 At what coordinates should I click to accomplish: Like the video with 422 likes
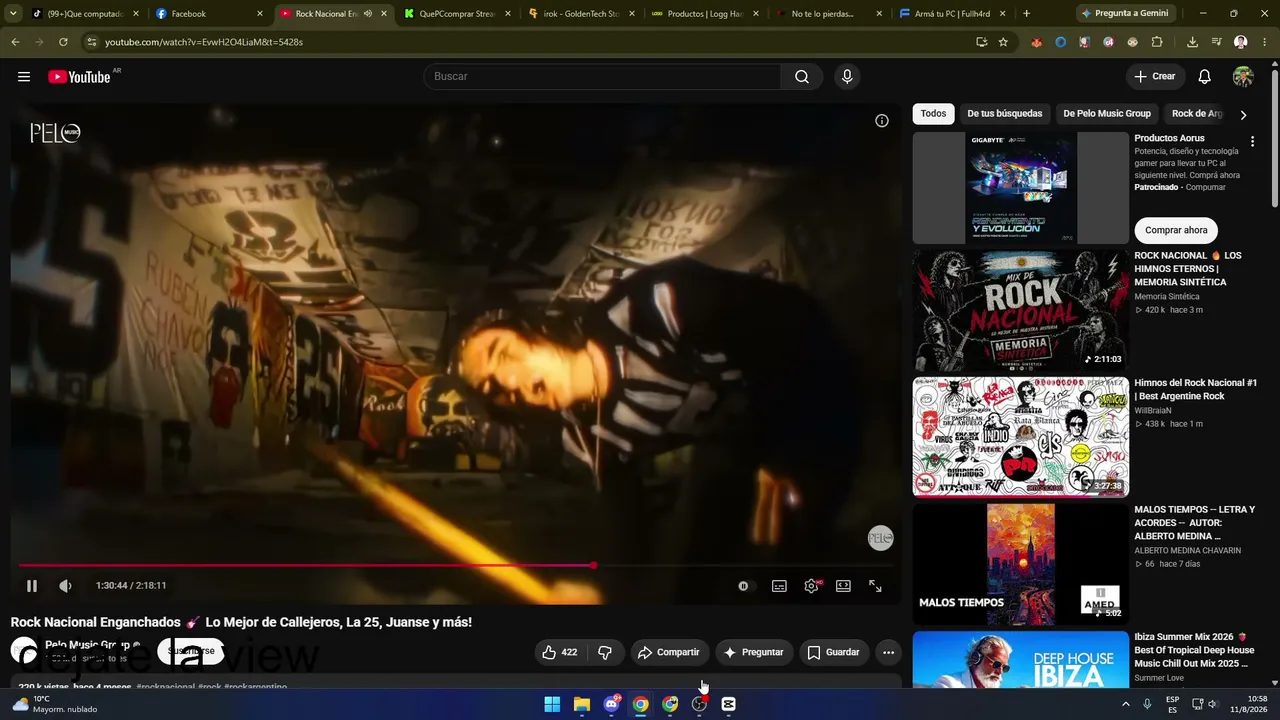pyautogui.click(x=560, y=652)
